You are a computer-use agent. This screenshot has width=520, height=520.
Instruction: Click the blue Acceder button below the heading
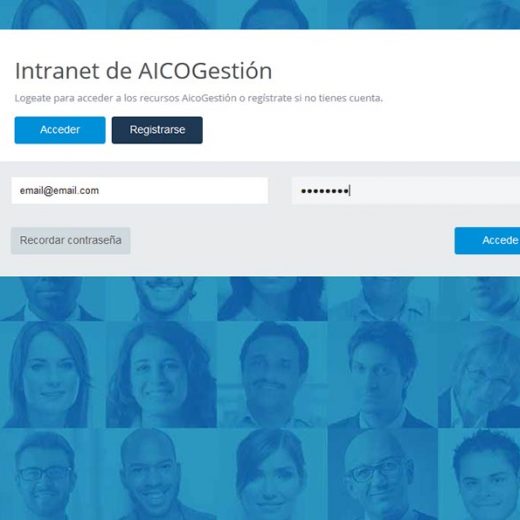(60, 130)
